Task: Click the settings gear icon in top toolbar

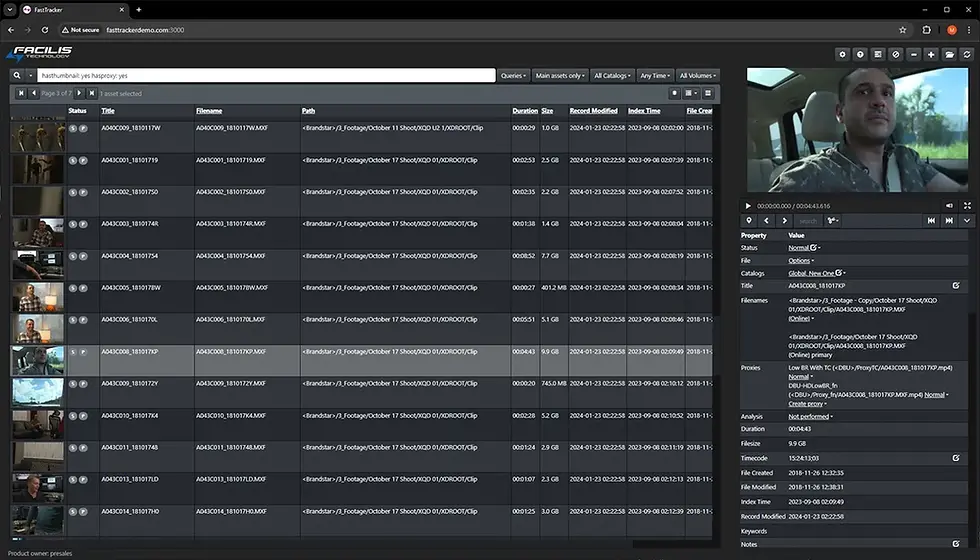Action: [x=842, y=54]
